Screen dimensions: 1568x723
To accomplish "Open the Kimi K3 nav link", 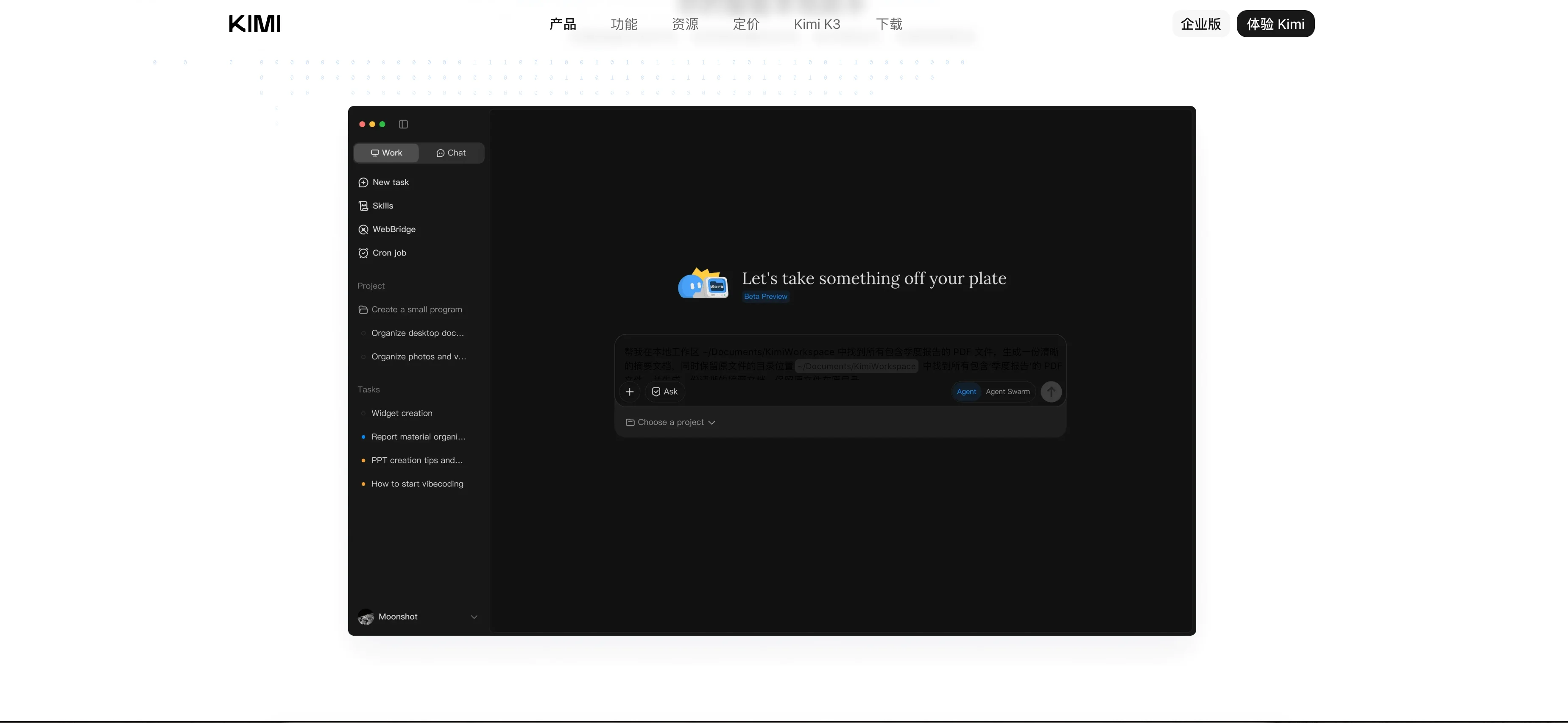I will pyautogui.click(x=817, y=24).
